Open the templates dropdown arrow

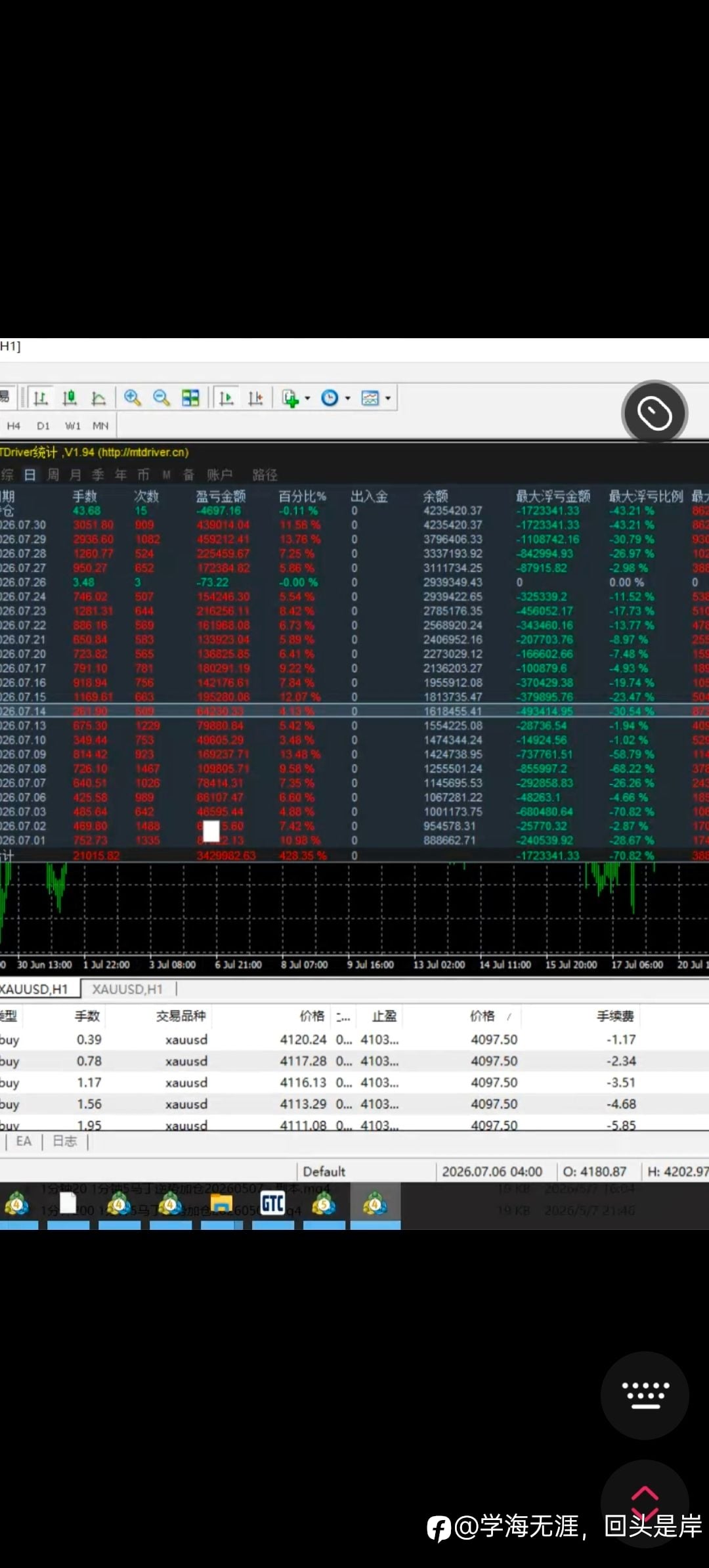tap(388, 399)
